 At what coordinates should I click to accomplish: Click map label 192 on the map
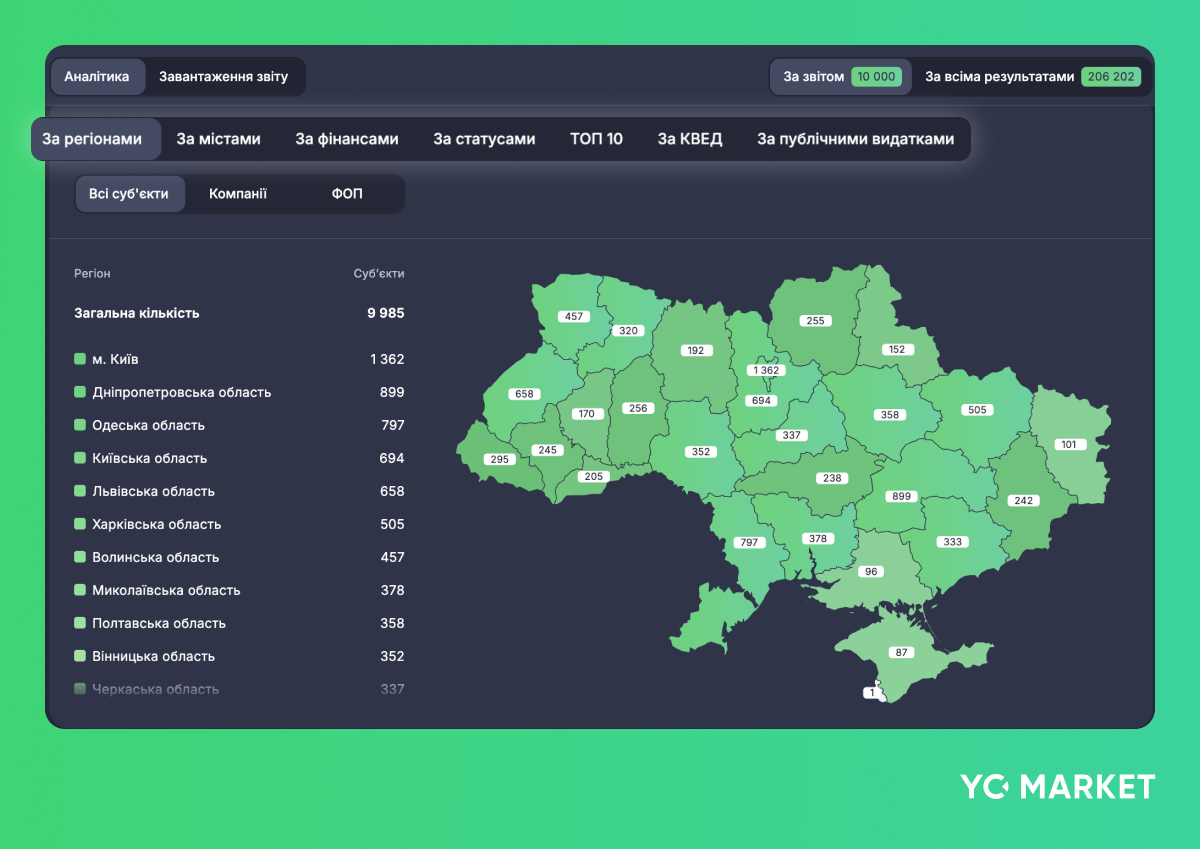point(694,351)
